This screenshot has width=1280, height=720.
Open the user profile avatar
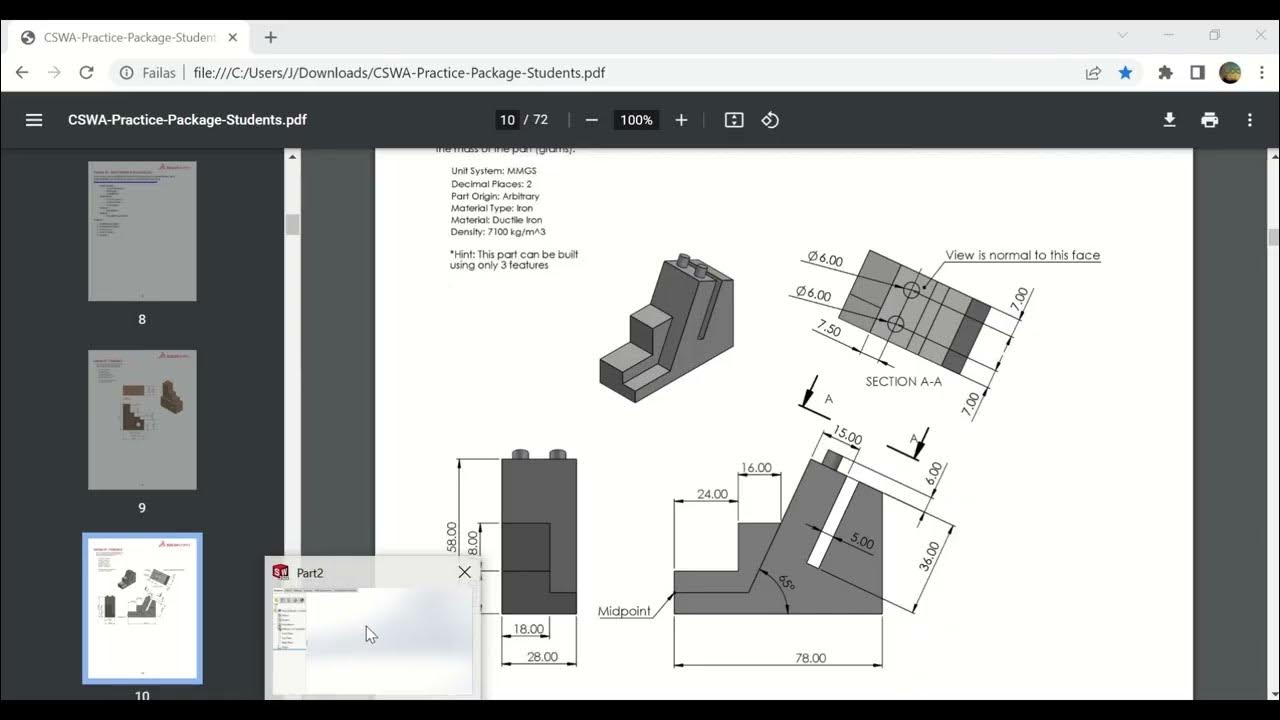tap(1230, 73)
